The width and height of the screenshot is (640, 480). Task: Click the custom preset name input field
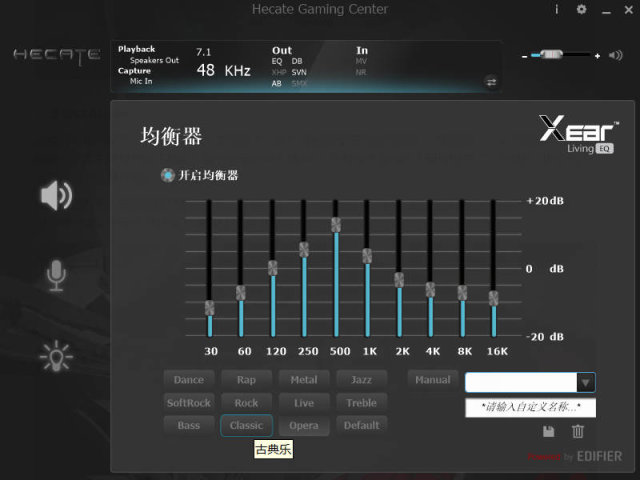pyautogui.click(x=530, y=407)
